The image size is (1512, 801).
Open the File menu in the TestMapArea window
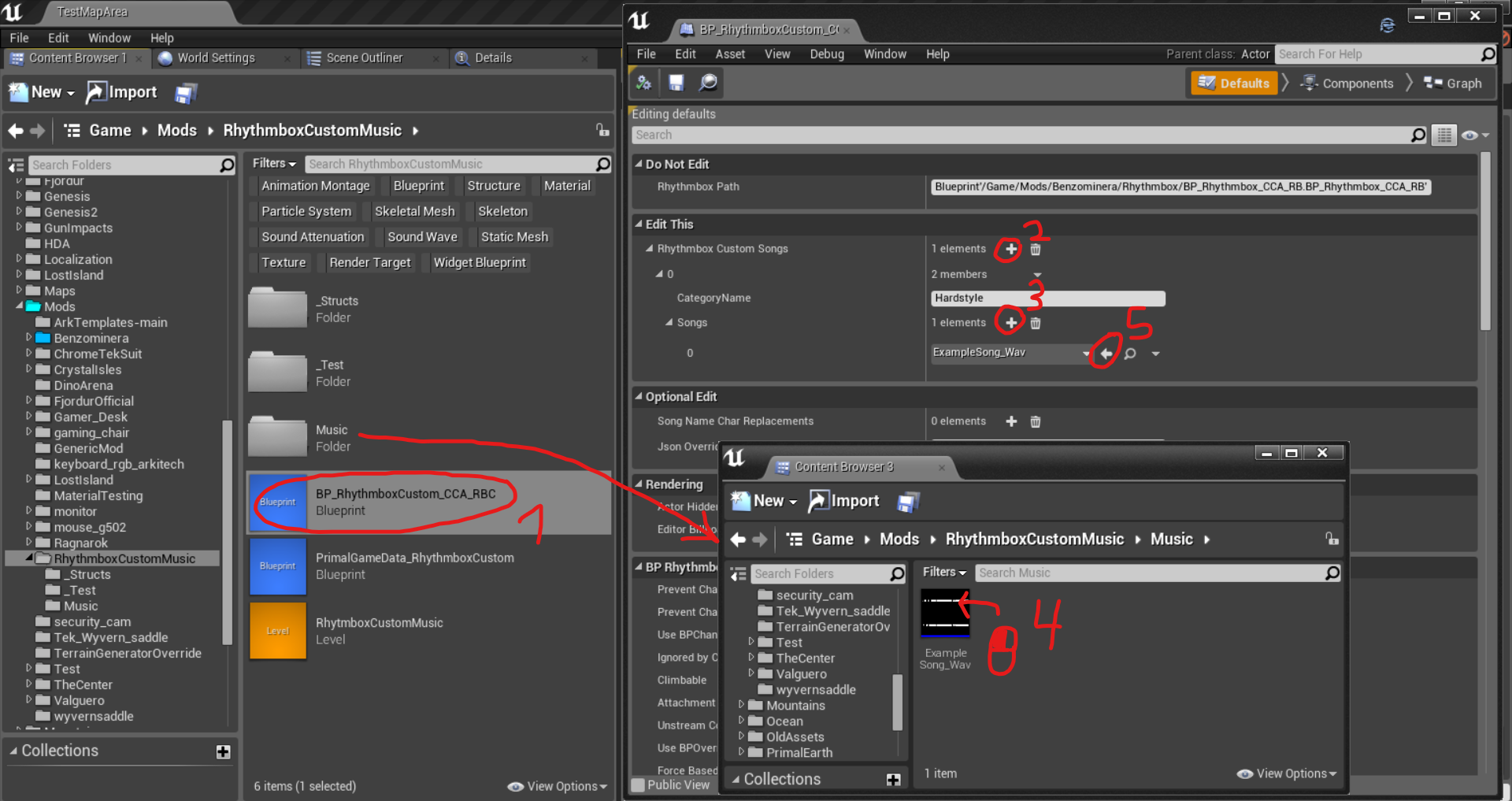tap(19, 38)
